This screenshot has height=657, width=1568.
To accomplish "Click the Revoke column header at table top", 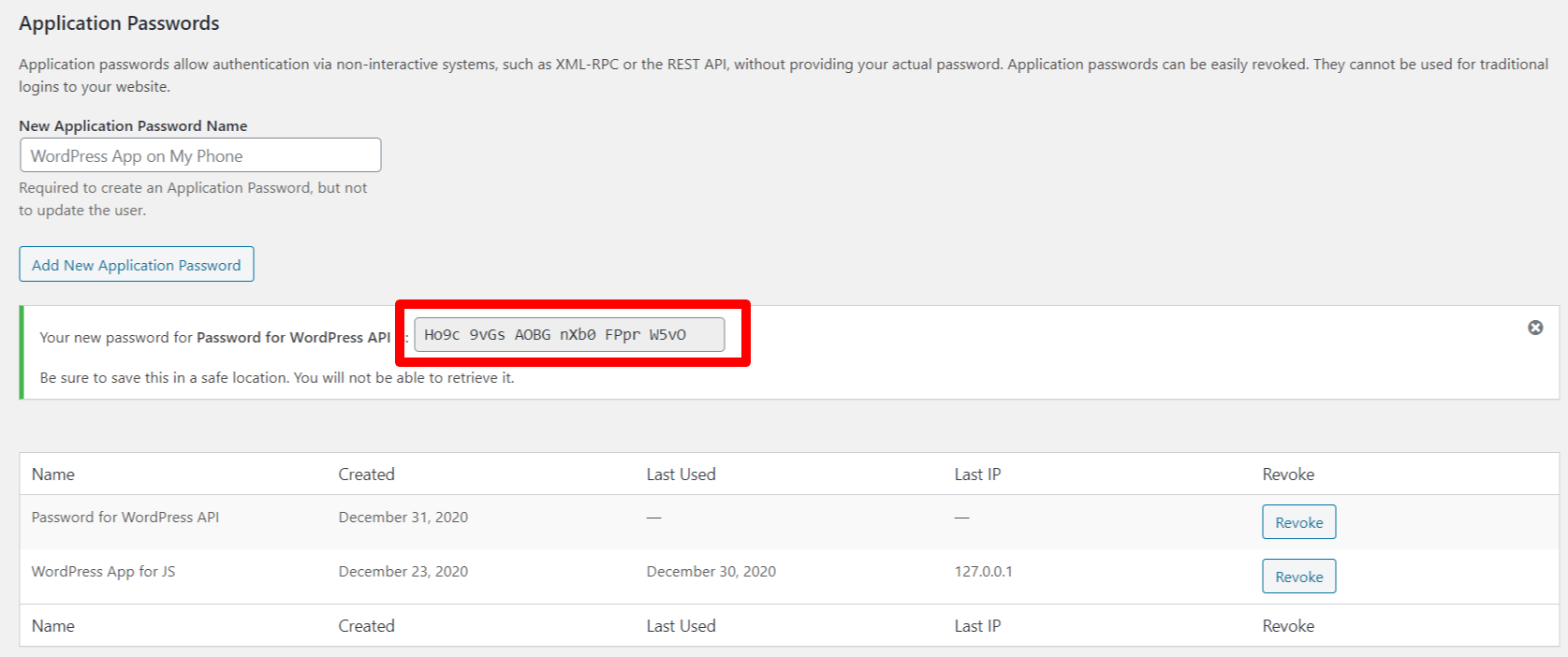I will coord(1288,474).
